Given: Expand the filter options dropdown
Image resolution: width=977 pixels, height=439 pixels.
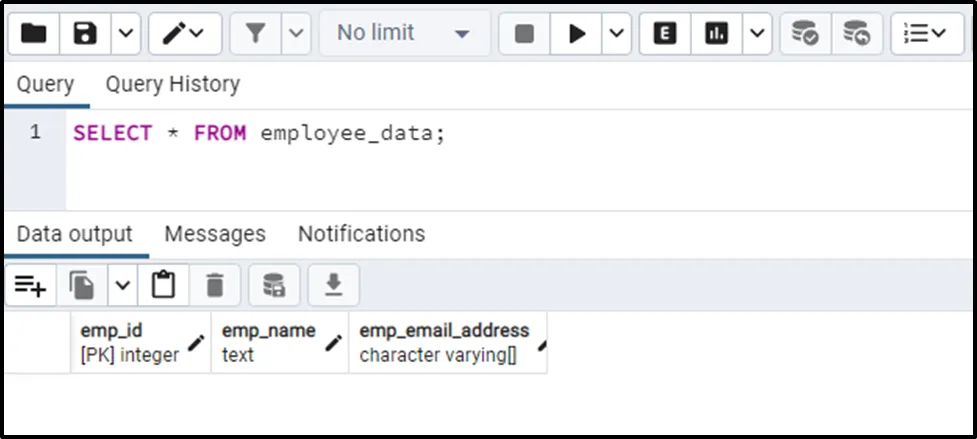Looking at the screenshot, I should pyautogui.click(x=295, y=34).
